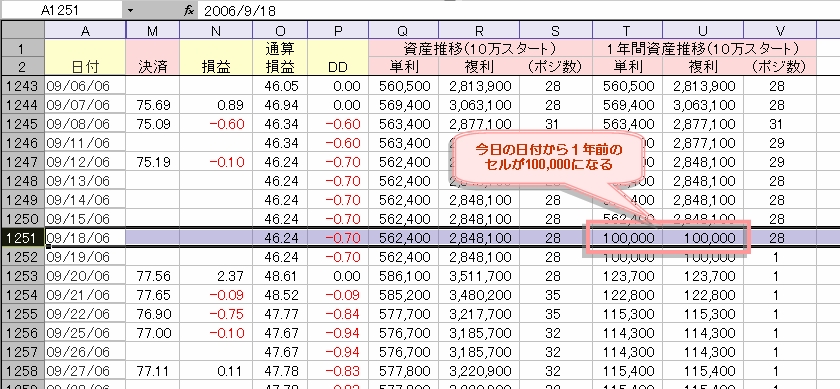Click 123,700 in column T
The height and width of the screenshot is (389, 840).
[627, 276]
